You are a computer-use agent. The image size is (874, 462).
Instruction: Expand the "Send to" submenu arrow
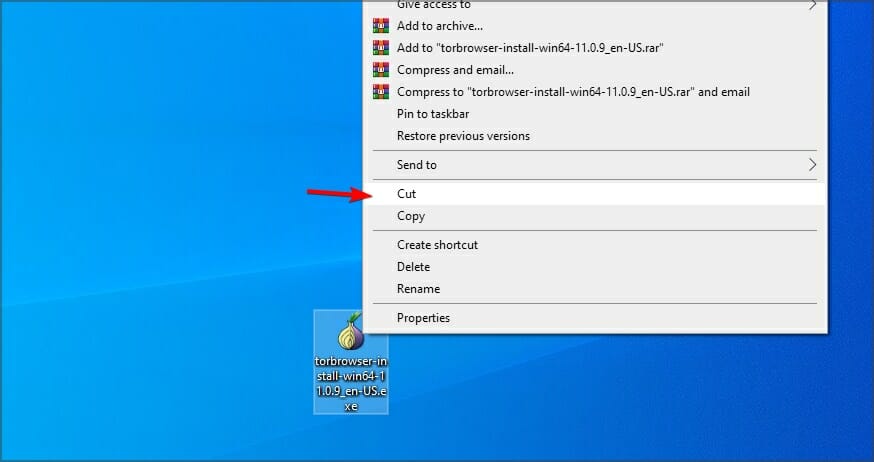coord(812,165)
